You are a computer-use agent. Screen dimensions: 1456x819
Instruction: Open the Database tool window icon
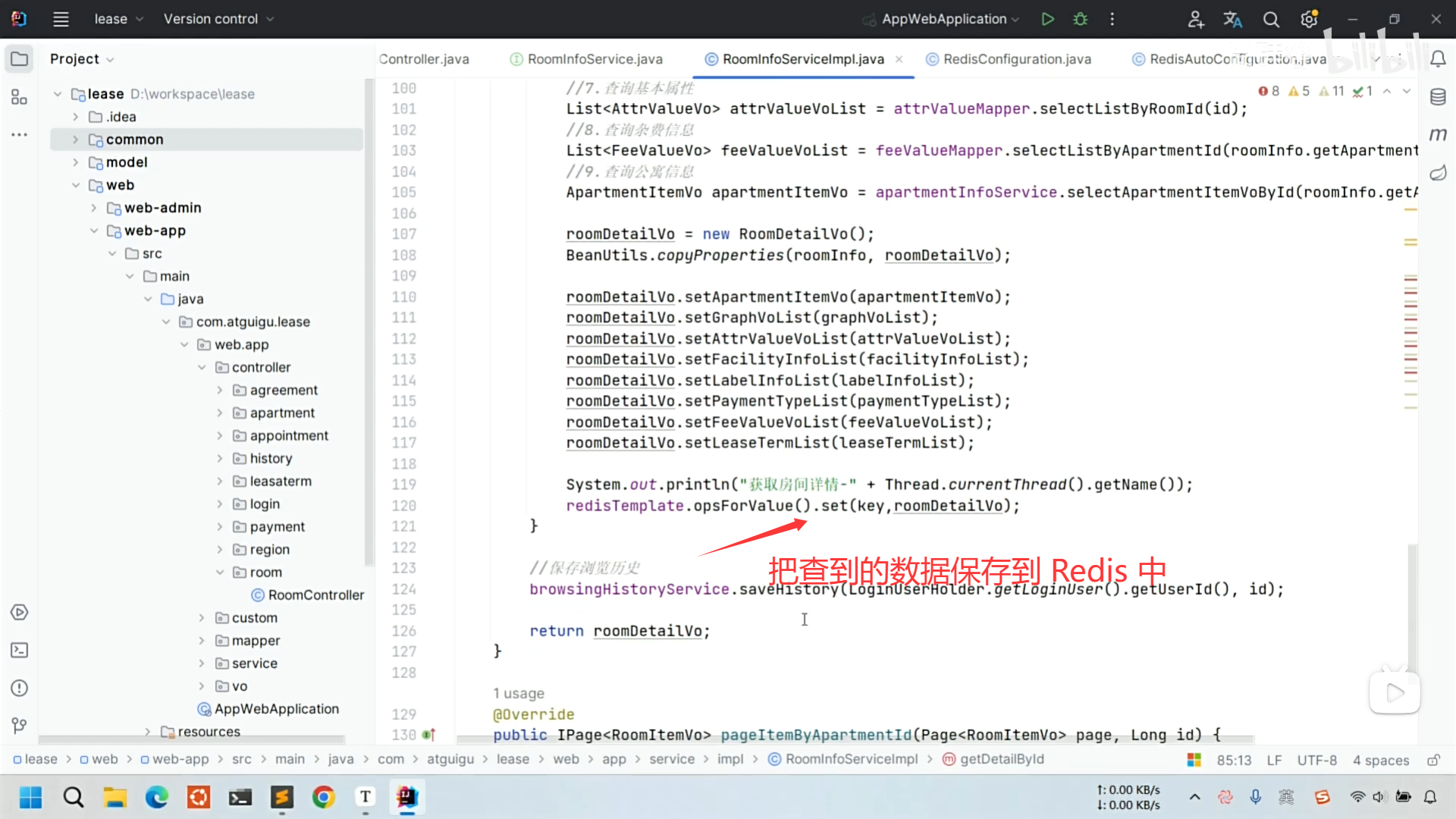coord(1438,96)
